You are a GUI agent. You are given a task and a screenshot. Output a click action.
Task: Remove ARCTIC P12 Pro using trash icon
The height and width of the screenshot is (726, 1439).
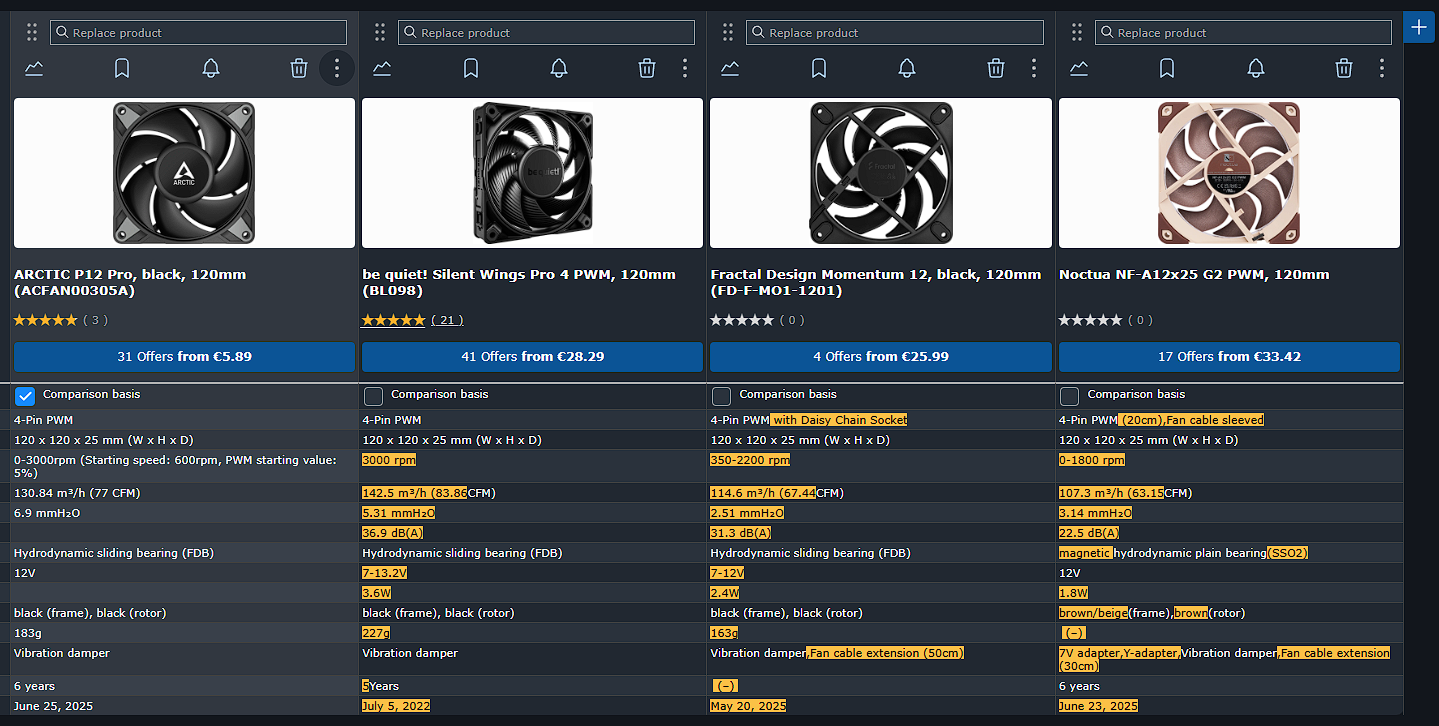[298, 68]
